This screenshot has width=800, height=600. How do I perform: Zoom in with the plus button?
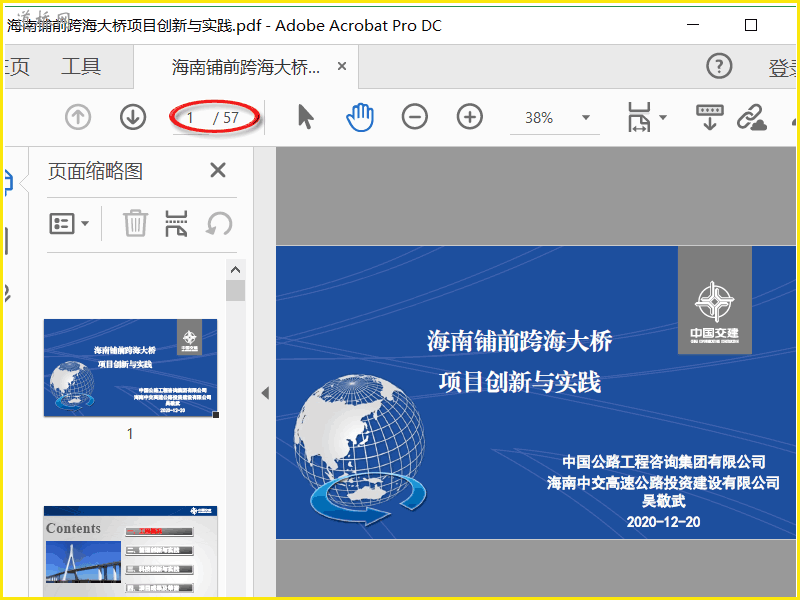(469, 117)
